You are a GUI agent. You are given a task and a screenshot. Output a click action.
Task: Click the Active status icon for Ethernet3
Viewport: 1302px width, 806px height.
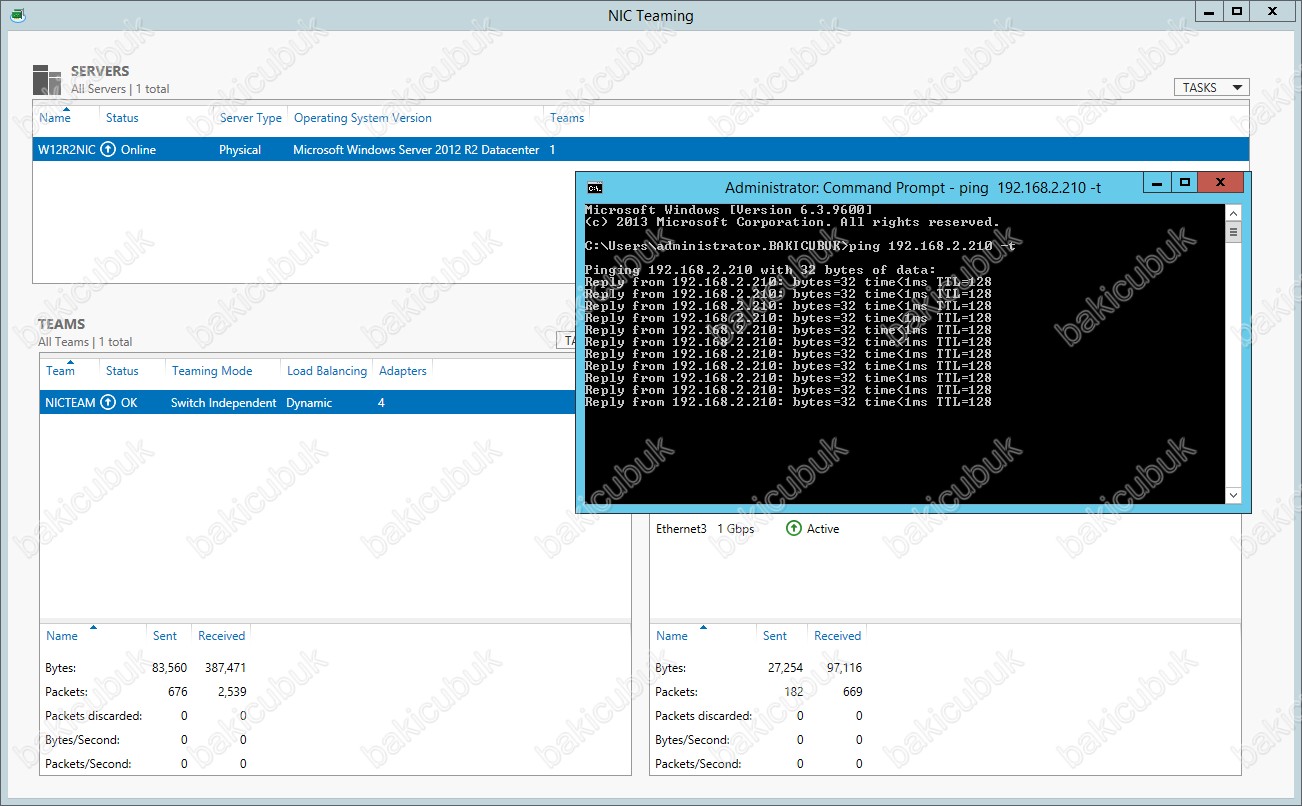tap(794, 528)
